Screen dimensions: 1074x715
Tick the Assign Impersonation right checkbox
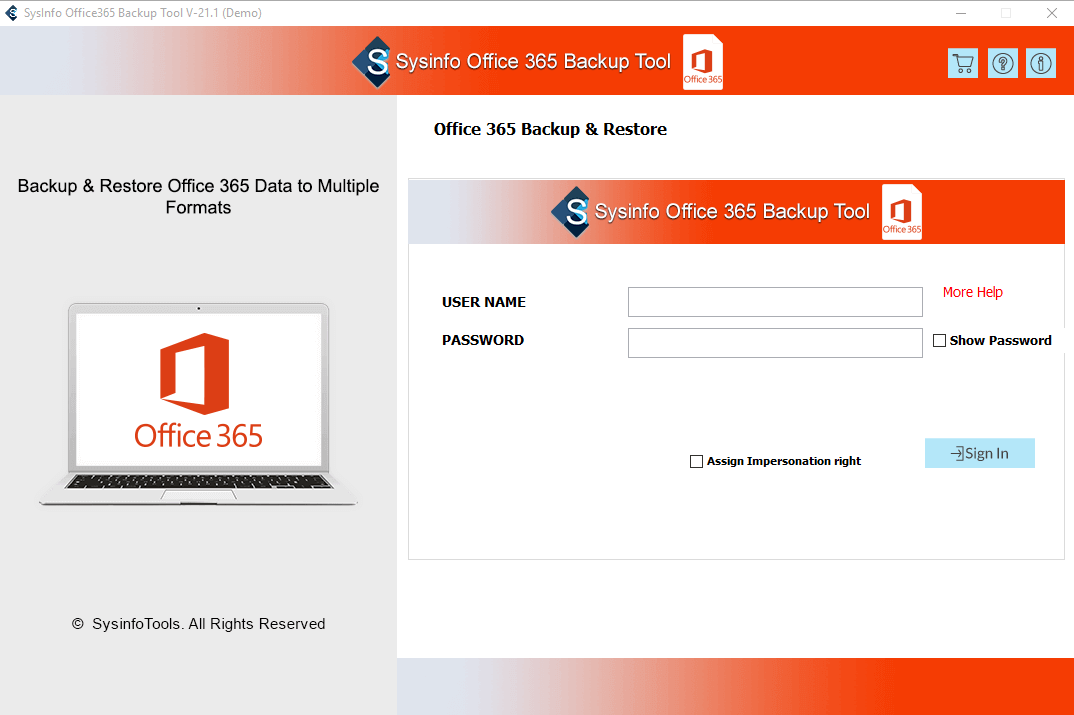pos(697,462)
